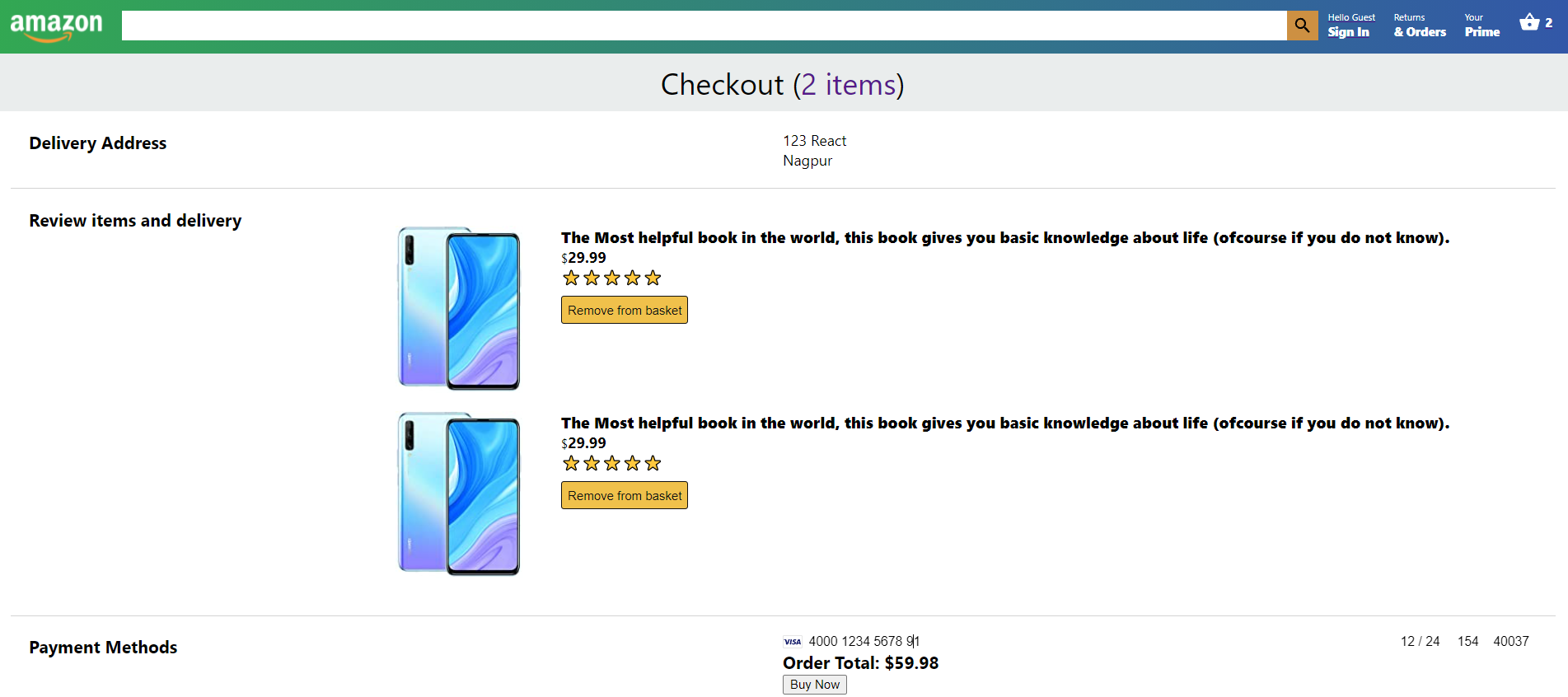Select the middle star on the first product rating
This screenshot has width=1568, height=697.
point(611,278)
